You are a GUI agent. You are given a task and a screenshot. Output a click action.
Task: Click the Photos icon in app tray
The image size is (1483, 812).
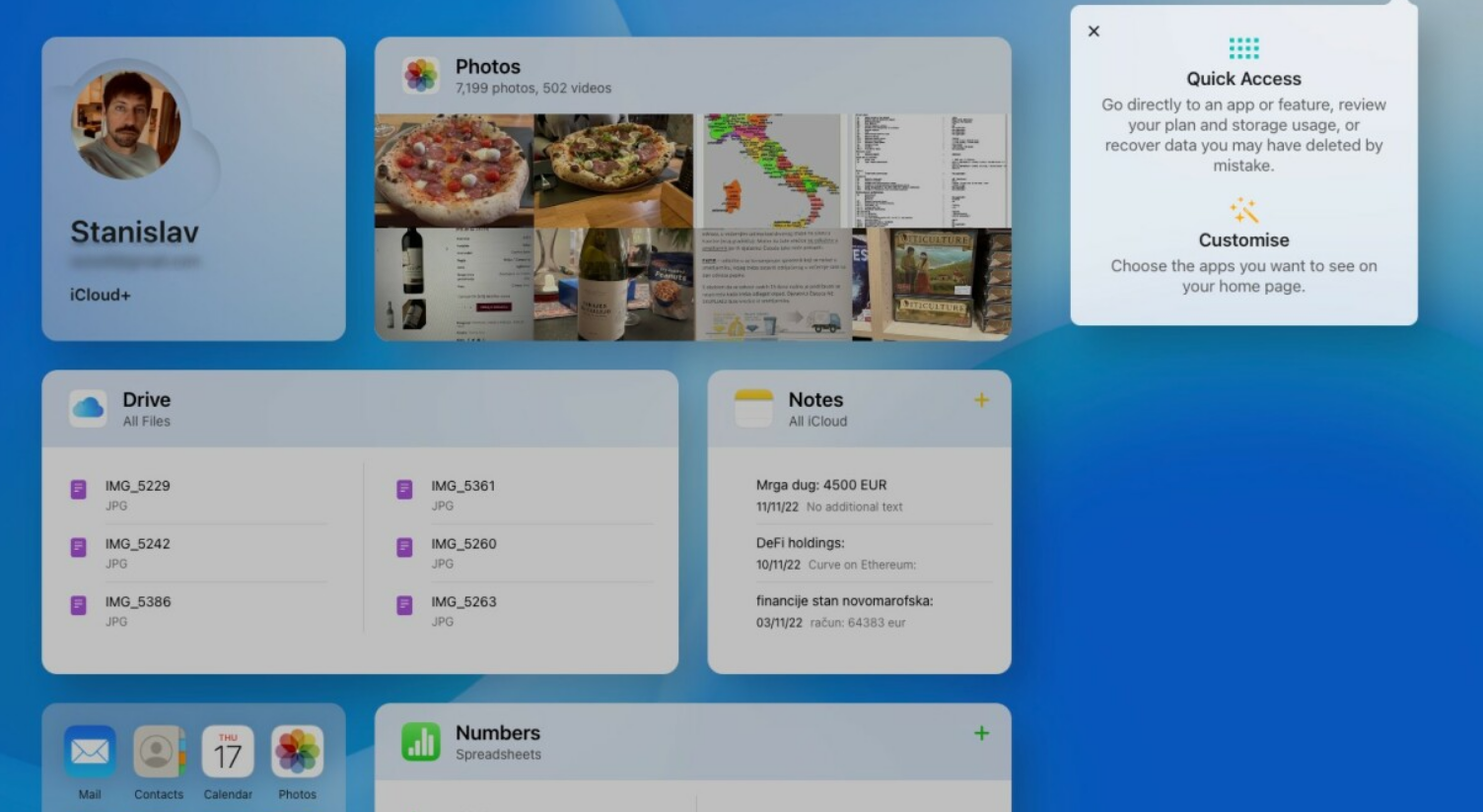point(297,752)
